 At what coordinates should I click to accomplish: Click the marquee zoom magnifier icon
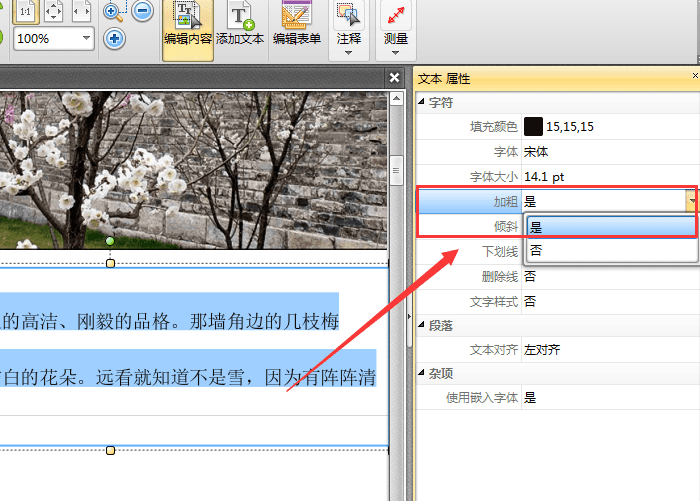114,12
